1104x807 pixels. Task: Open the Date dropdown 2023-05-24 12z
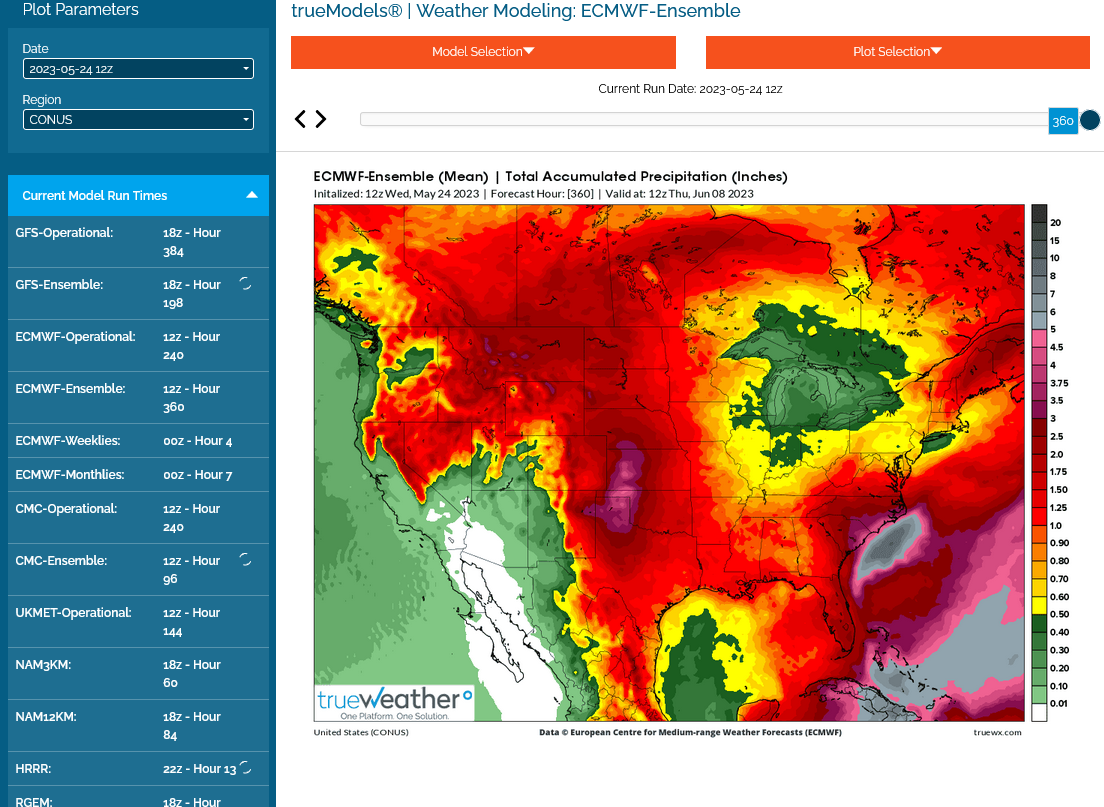(x=138, y=69)
